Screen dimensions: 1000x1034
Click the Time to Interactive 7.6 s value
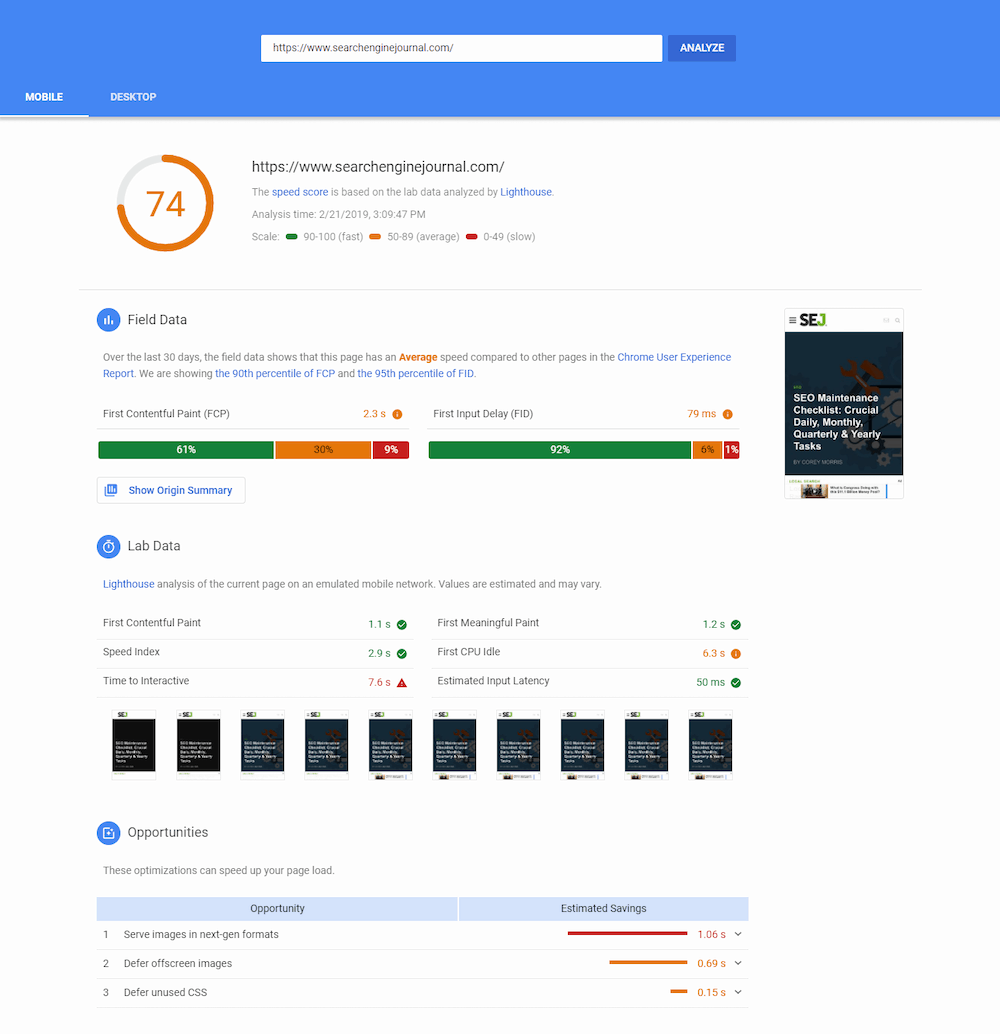[x=379, y=683]
